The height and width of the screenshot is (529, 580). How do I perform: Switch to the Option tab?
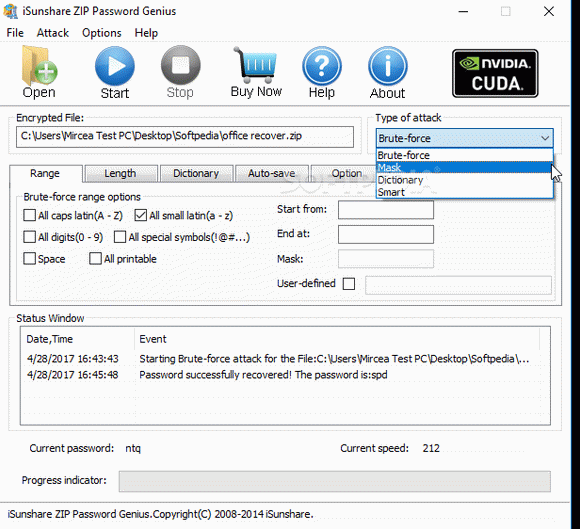pos(343,173)
